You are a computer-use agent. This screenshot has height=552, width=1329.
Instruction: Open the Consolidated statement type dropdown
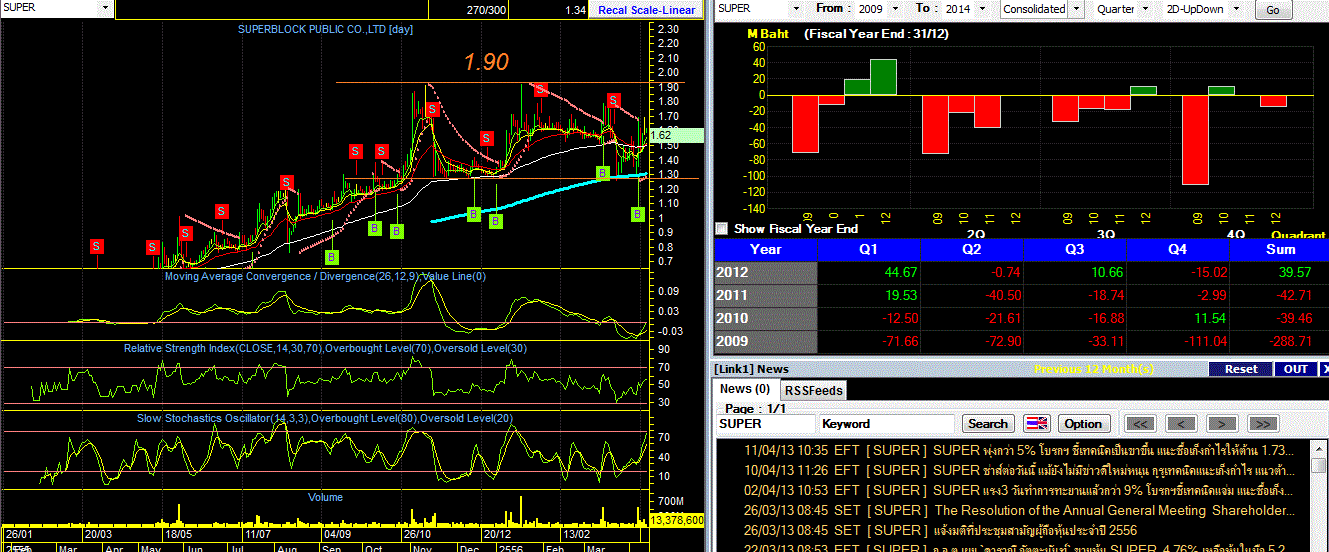[1076, 9]
